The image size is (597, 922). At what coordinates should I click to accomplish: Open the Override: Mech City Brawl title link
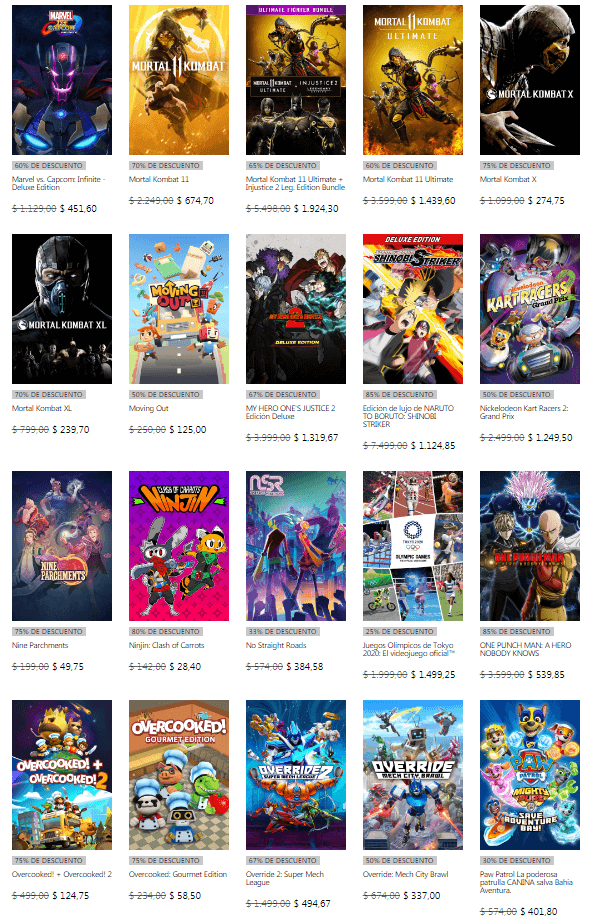(405, 874)
